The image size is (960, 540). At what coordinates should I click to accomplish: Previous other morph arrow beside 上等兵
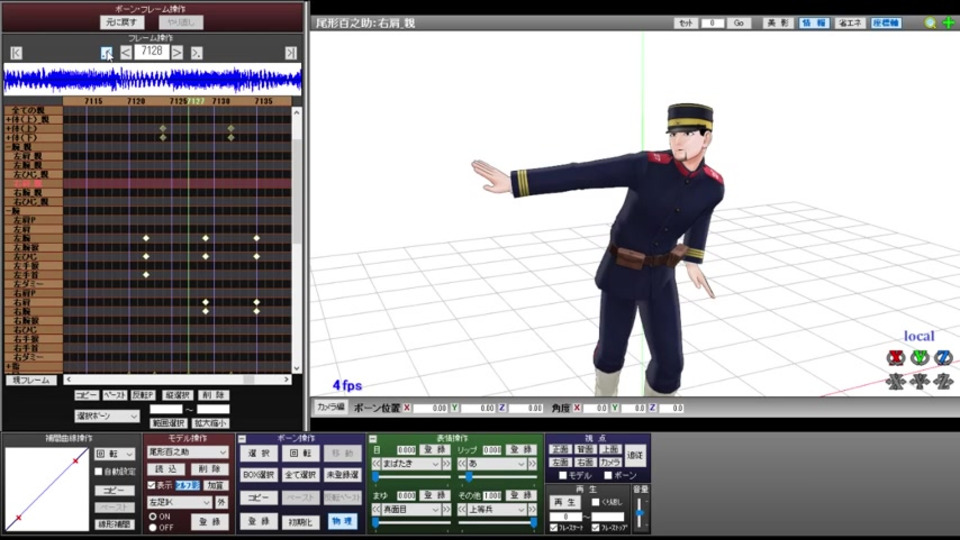pos(462,509)
